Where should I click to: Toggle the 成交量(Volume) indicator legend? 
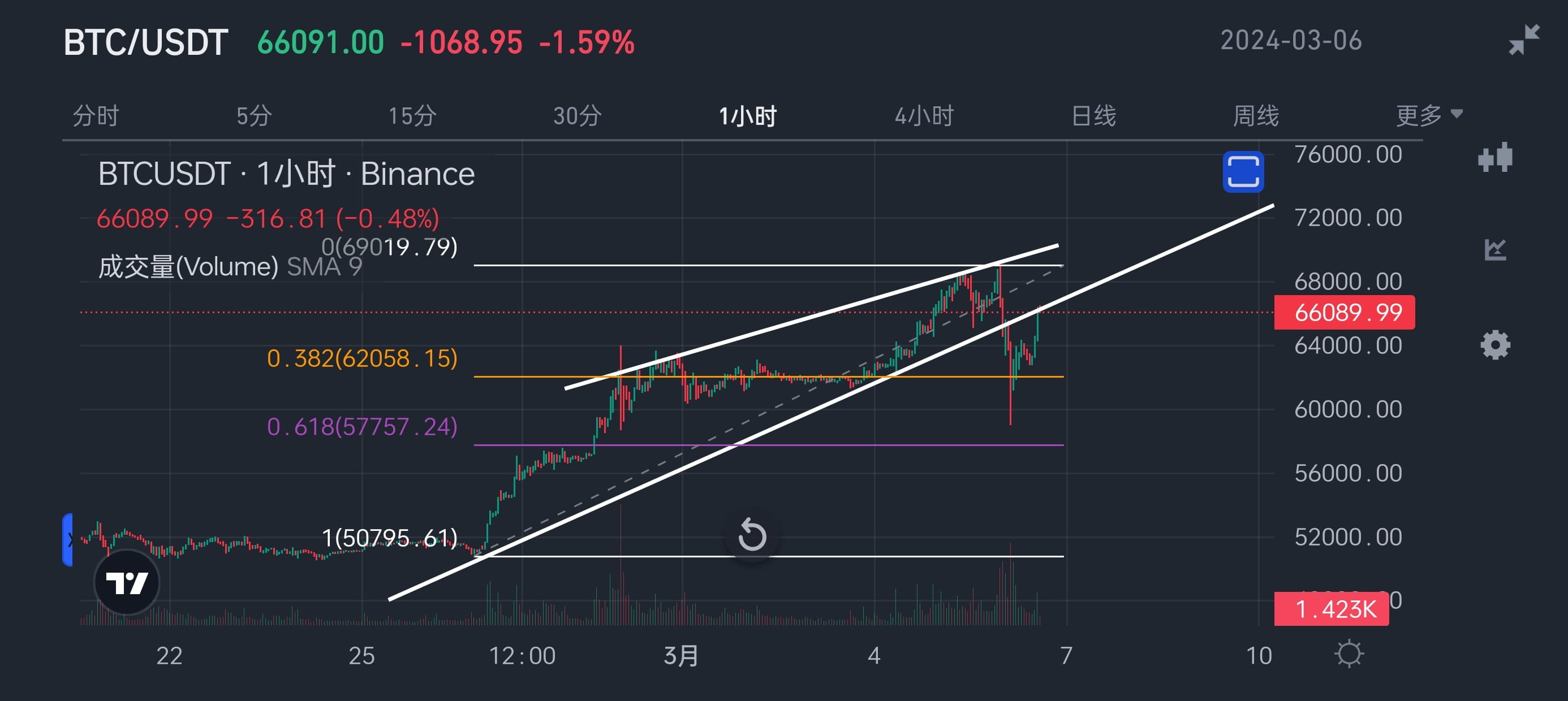[189, 266]
